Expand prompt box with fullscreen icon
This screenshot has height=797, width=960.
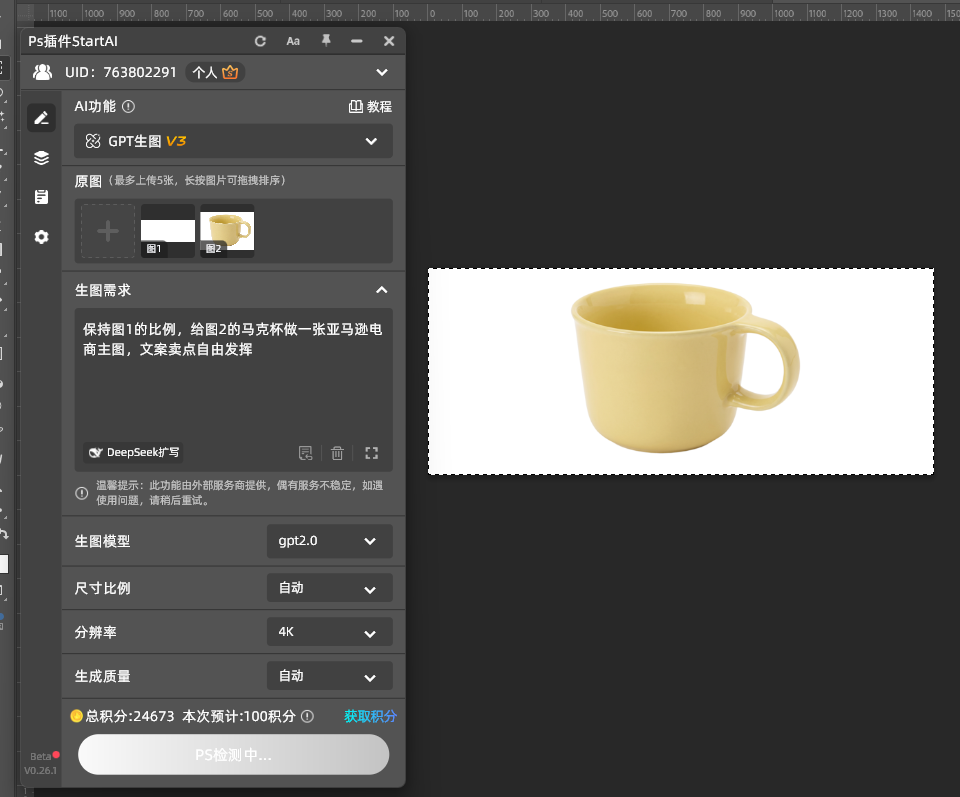point(372,453)
